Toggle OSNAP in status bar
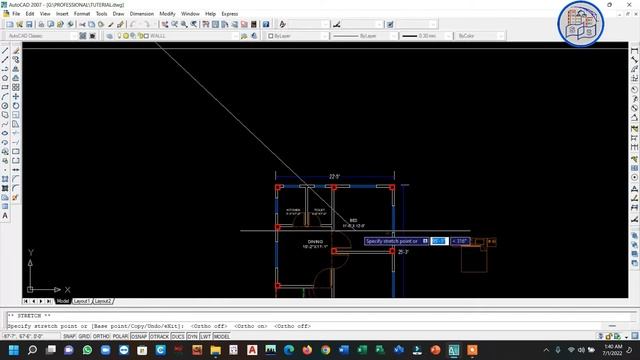 tap(139, 336)
